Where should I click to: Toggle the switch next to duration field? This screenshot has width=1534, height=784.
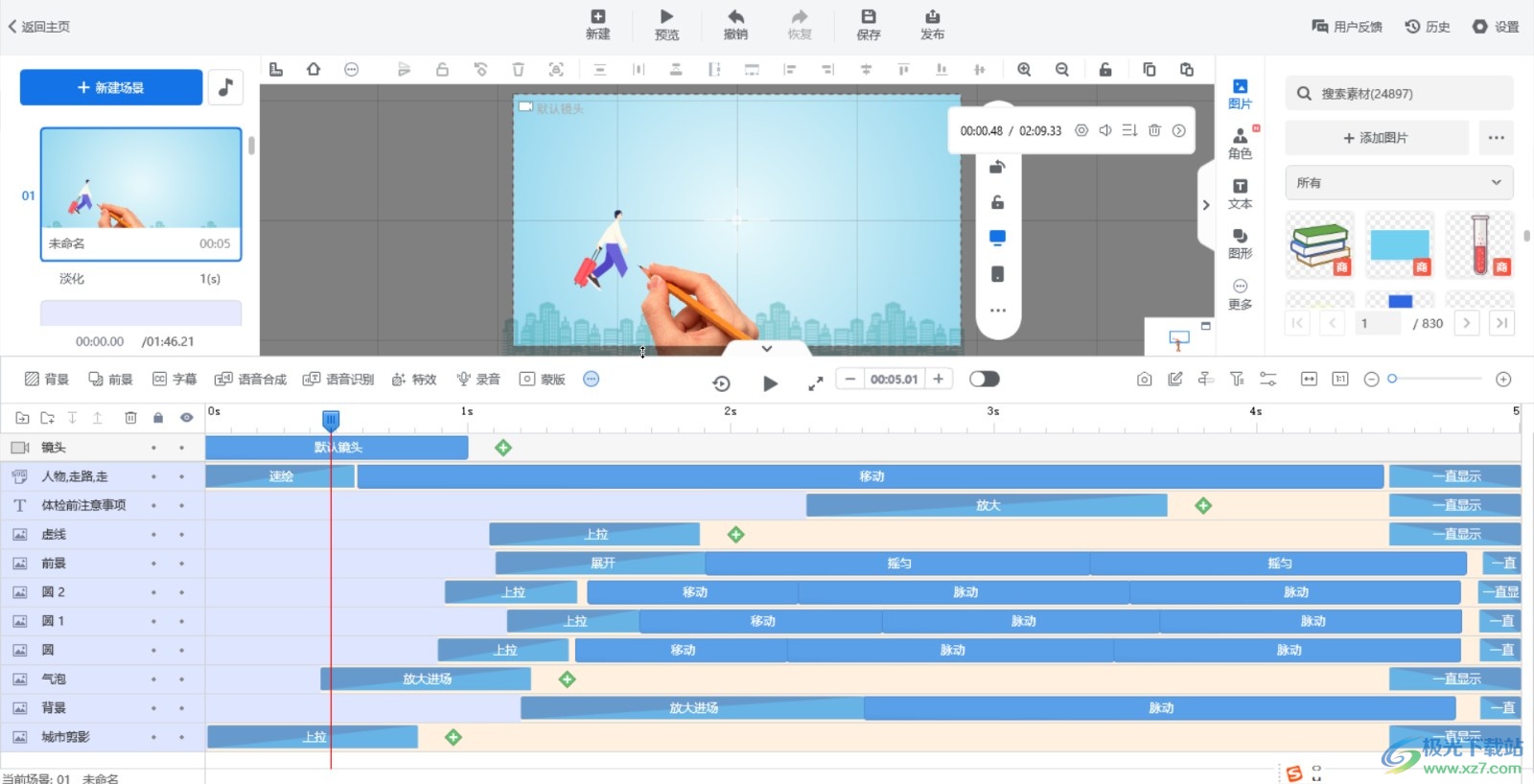[985, 379]
